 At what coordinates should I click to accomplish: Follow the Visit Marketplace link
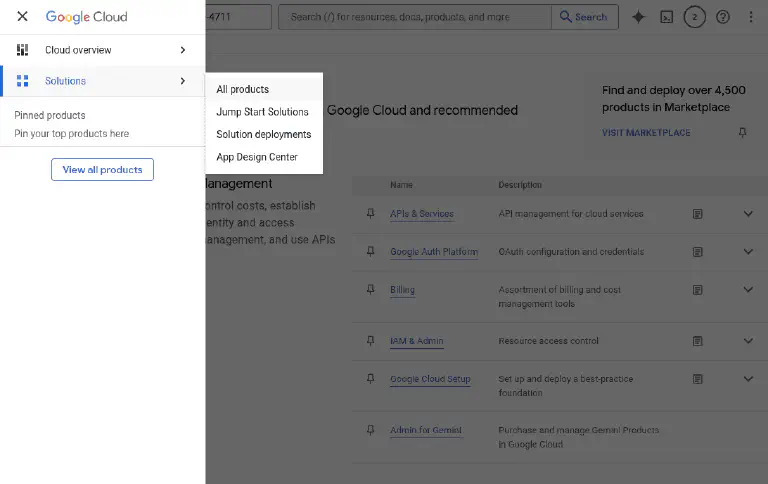[x=646, y=133]
